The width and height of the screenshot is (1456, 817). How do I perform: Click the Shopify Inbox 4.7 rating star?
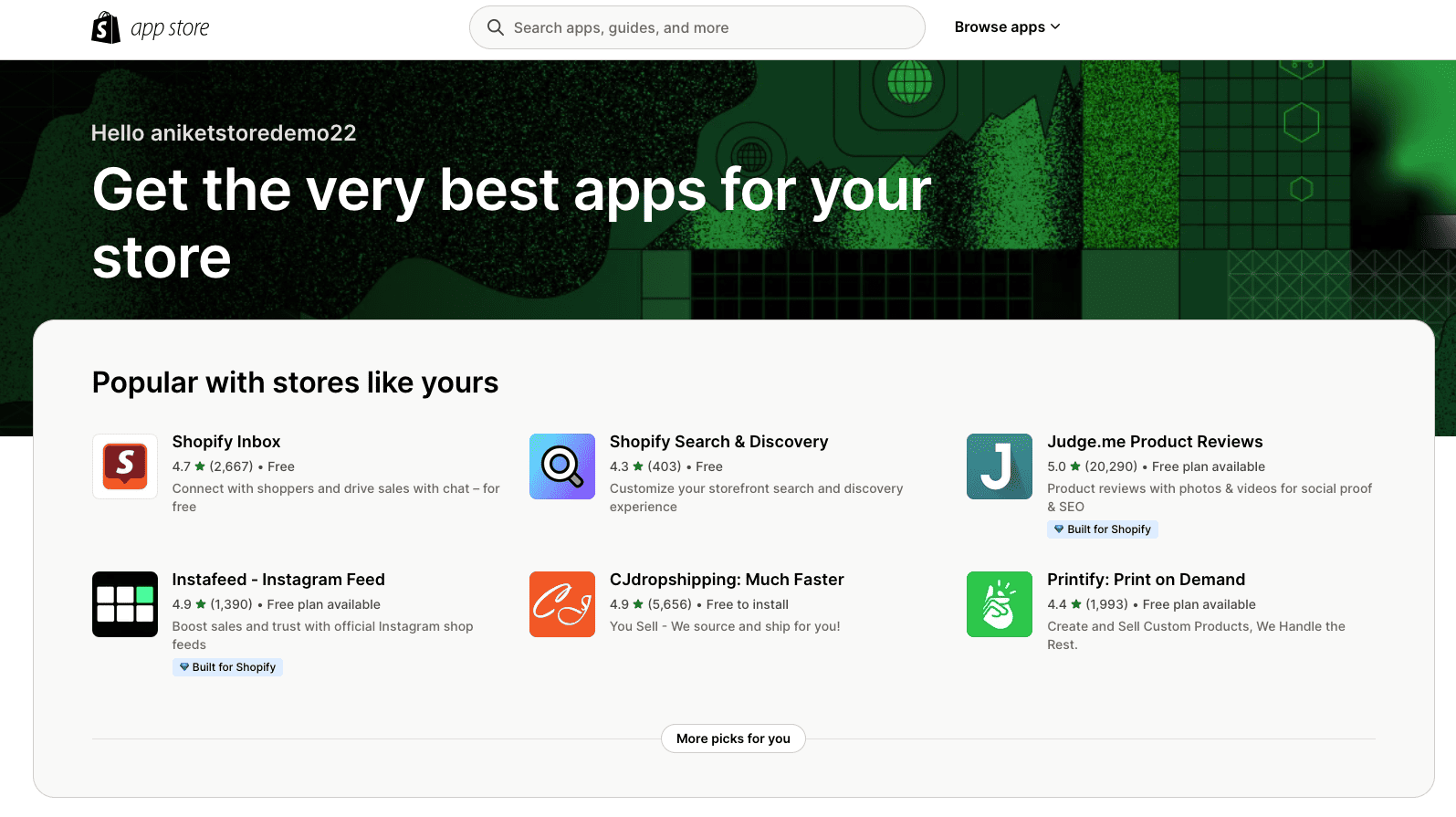pos(200,466)
